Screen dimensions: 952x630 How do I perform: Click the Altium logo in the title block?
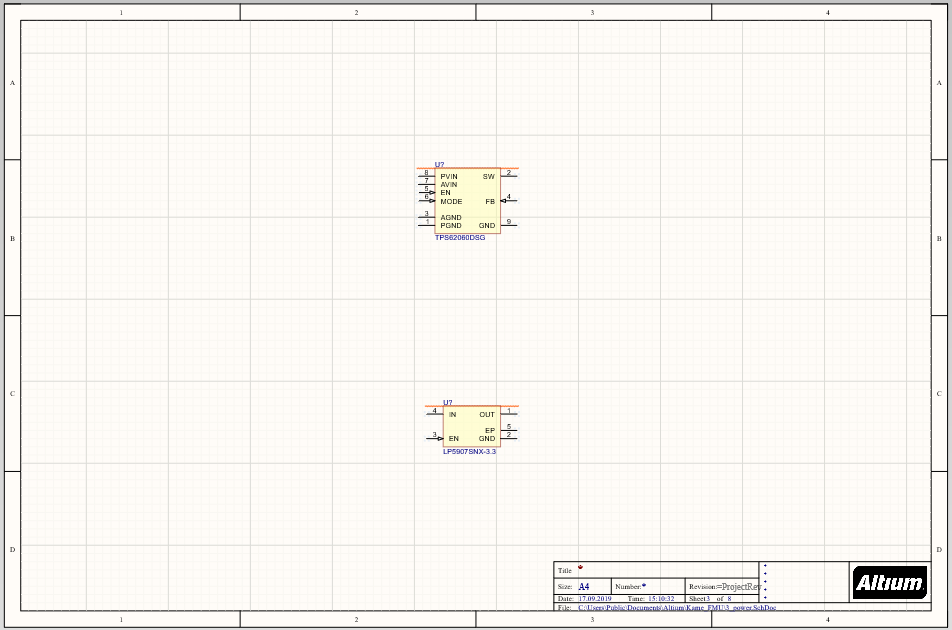[x=888, y=582]
